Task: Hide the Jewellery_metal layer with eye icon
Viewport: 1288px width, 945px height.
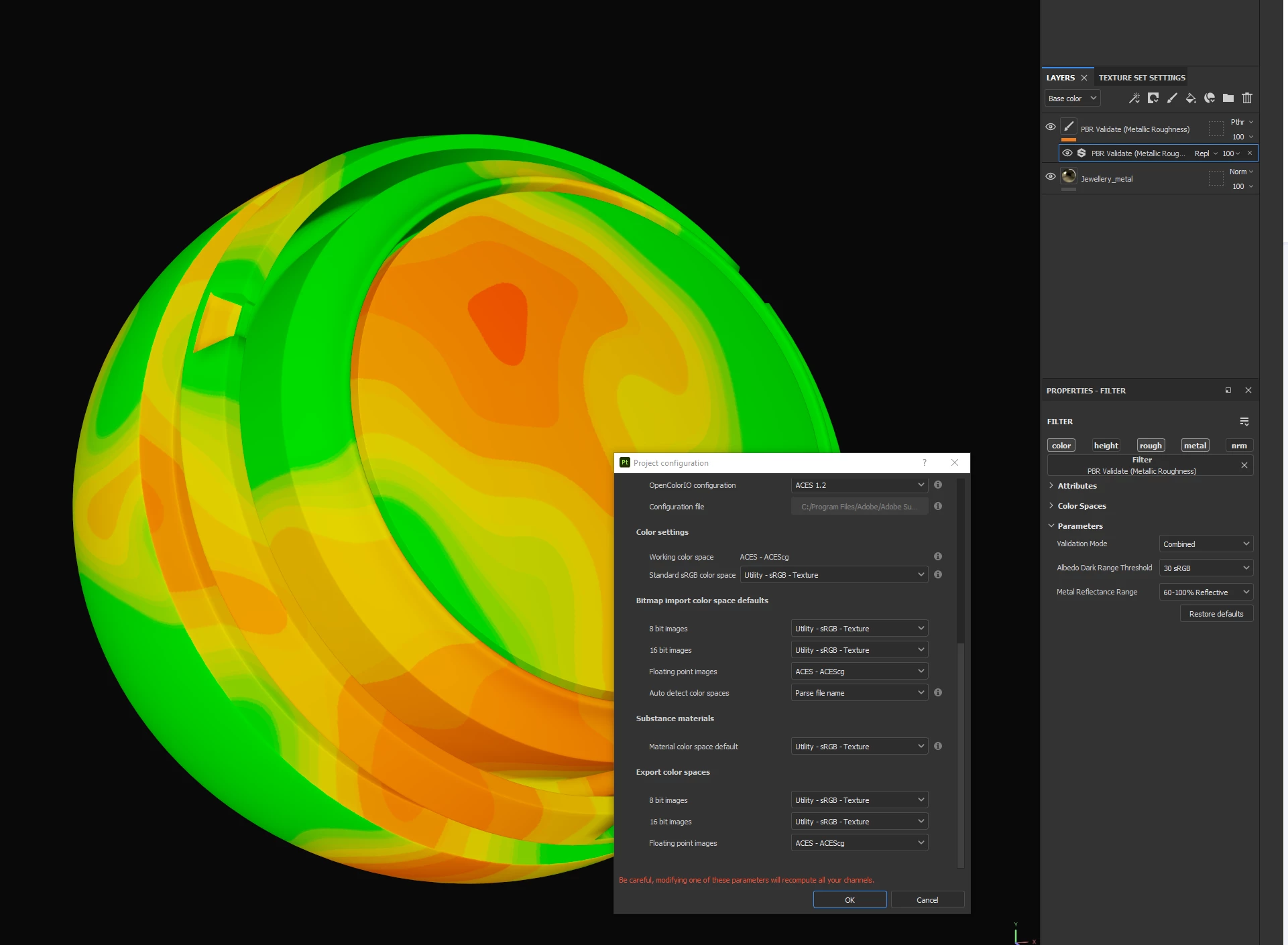Action: coord(1051,177)
